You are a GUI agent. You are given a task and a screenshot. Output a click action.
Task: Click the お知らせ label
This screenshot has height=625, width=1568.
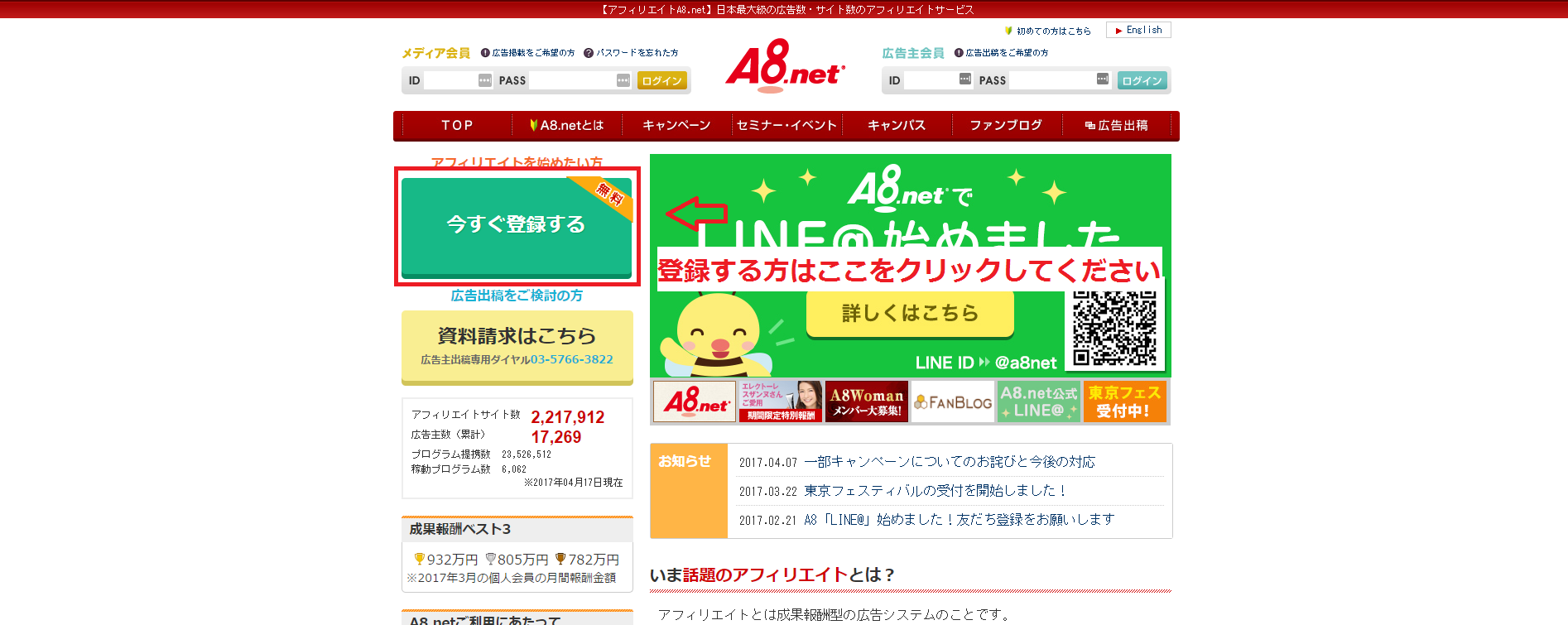[x=685, y=461]
